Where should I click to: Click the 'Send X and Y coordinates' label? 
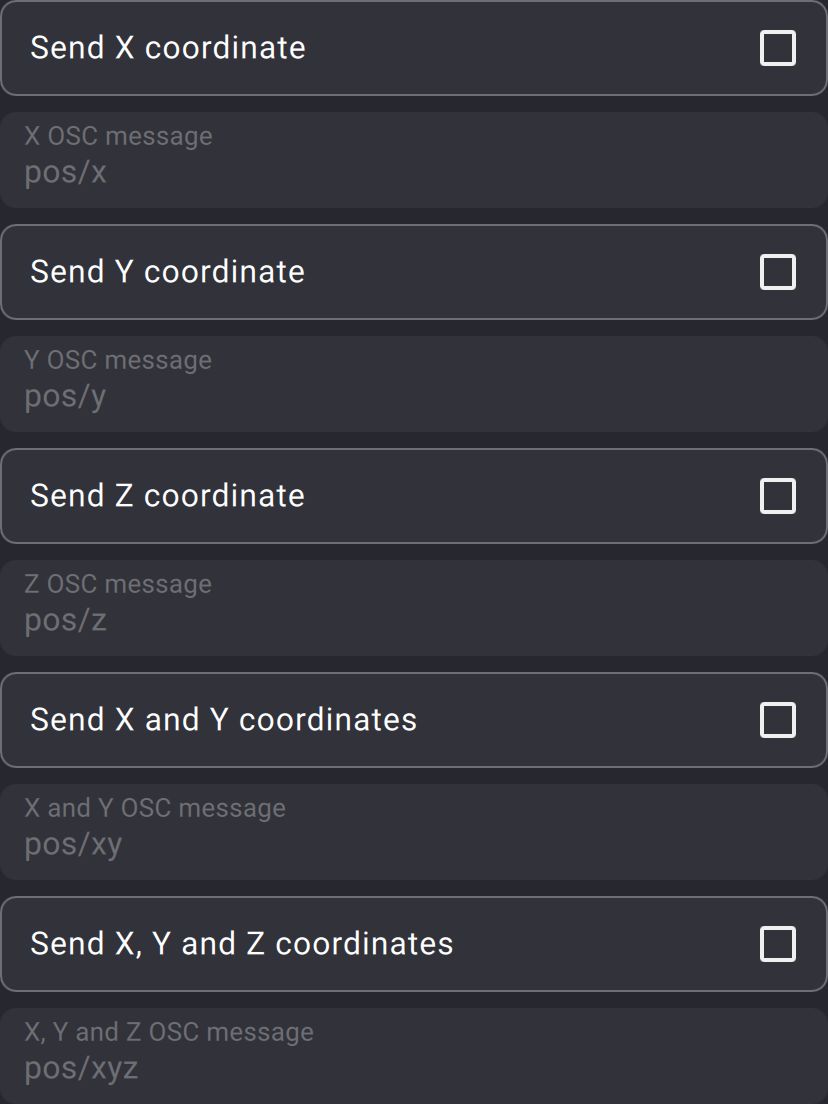224,720
